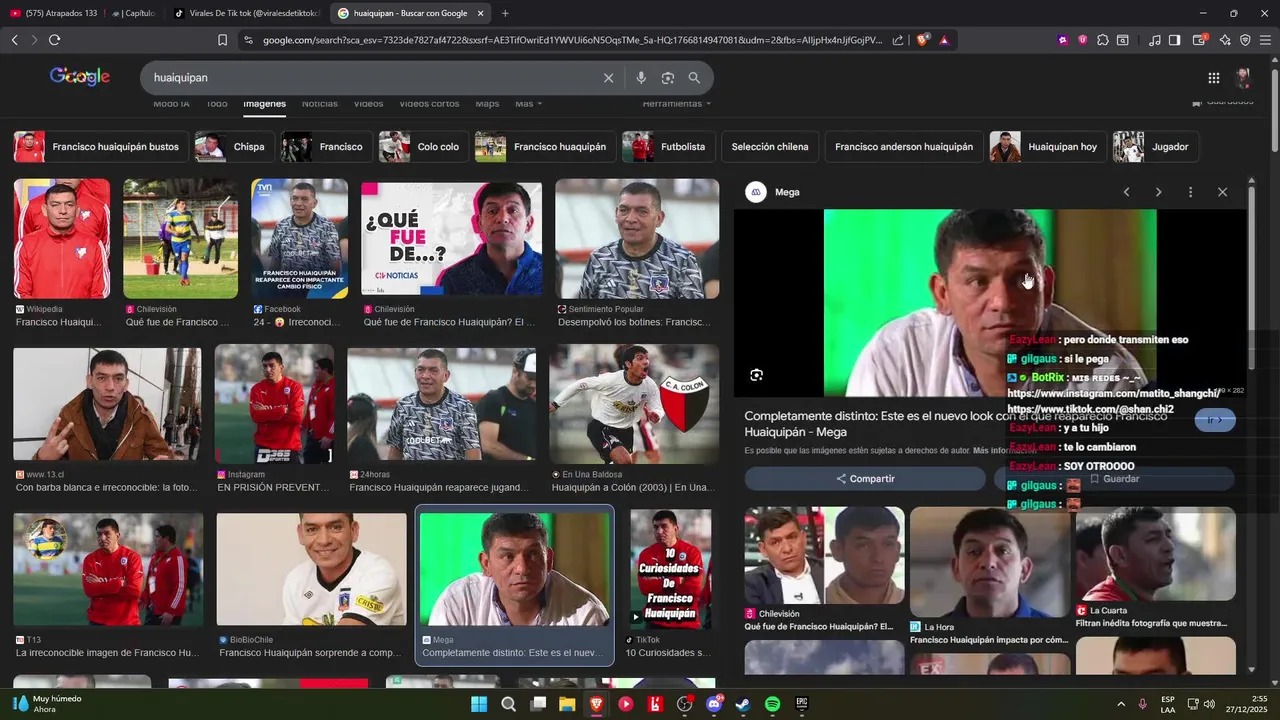This screenshot has height=720, width=1280.
Task: Go to Google home via logo
Action: tap(80, 77)
